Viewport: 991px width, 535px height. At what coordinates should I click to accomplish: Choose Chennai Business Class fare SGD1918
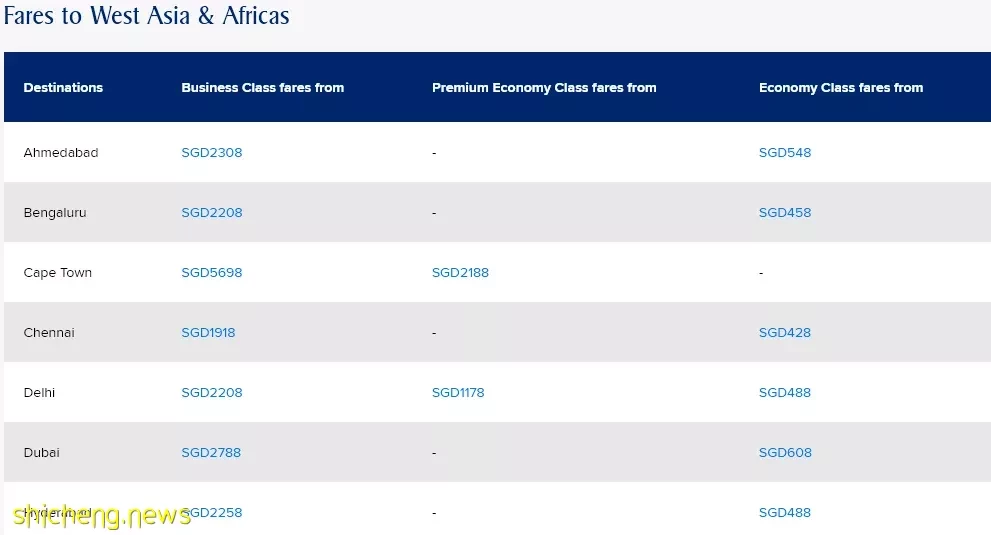coord(208,333)
